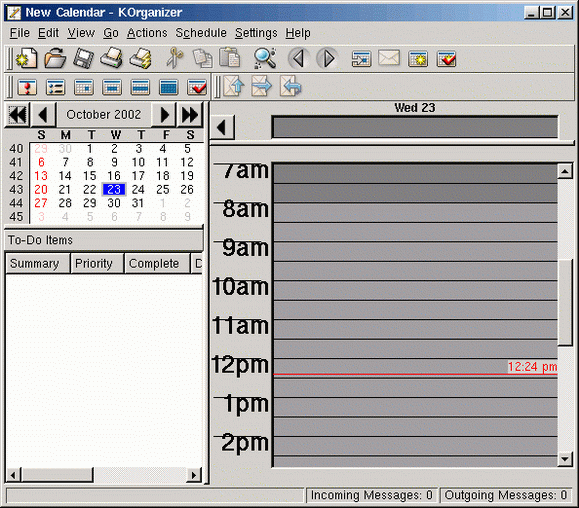
Task: Cut selection with scissors icon
Action: point(174,58)
